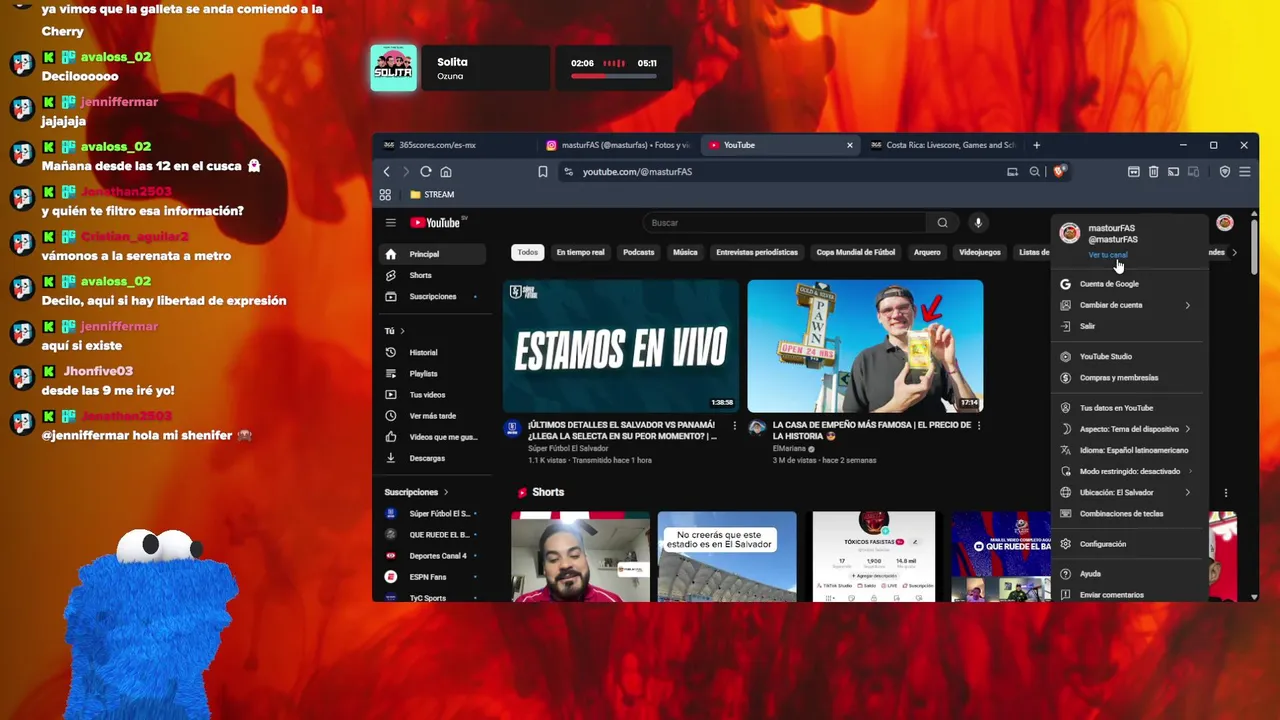Select the Videojuegos chip
Viewport: 1280px width, 720px height.
coord(980,252)
